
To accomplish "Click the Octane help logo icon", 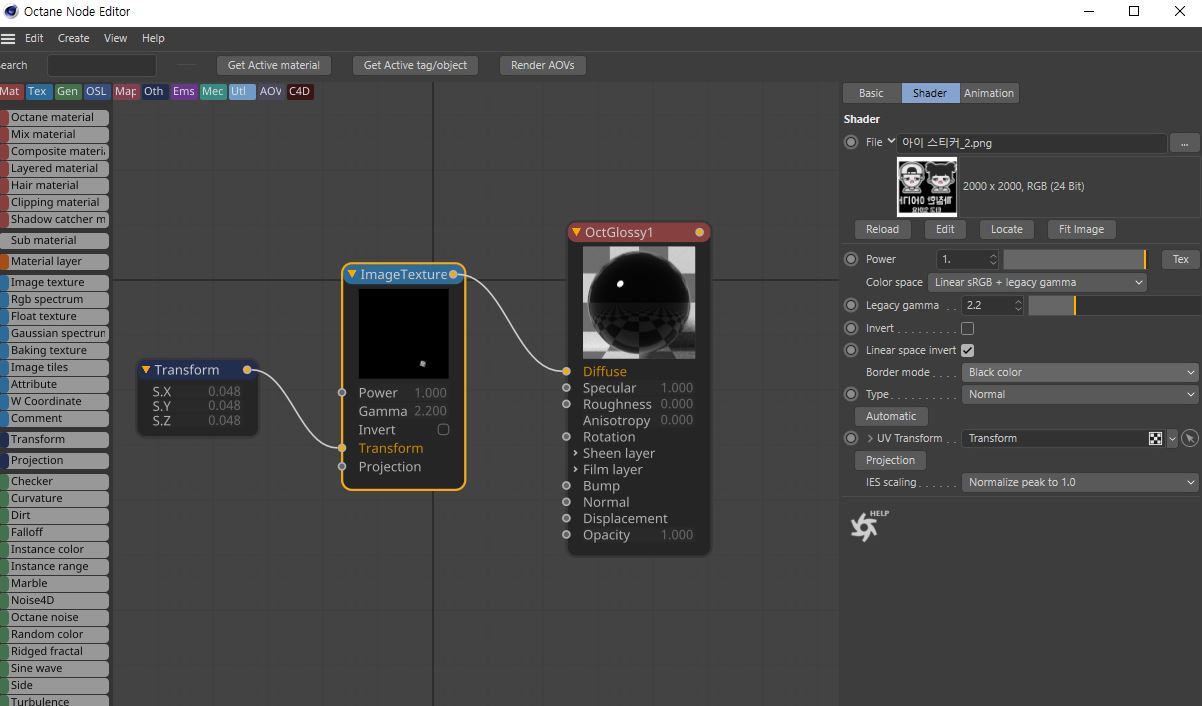I will (866, 526).
